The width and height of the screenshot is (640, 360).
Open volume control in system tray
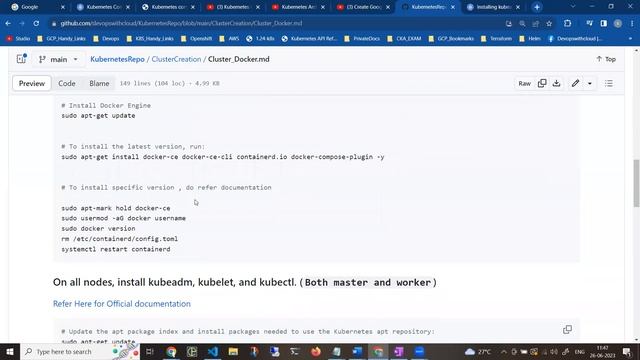pyautogui.click(x=554, y=351)
